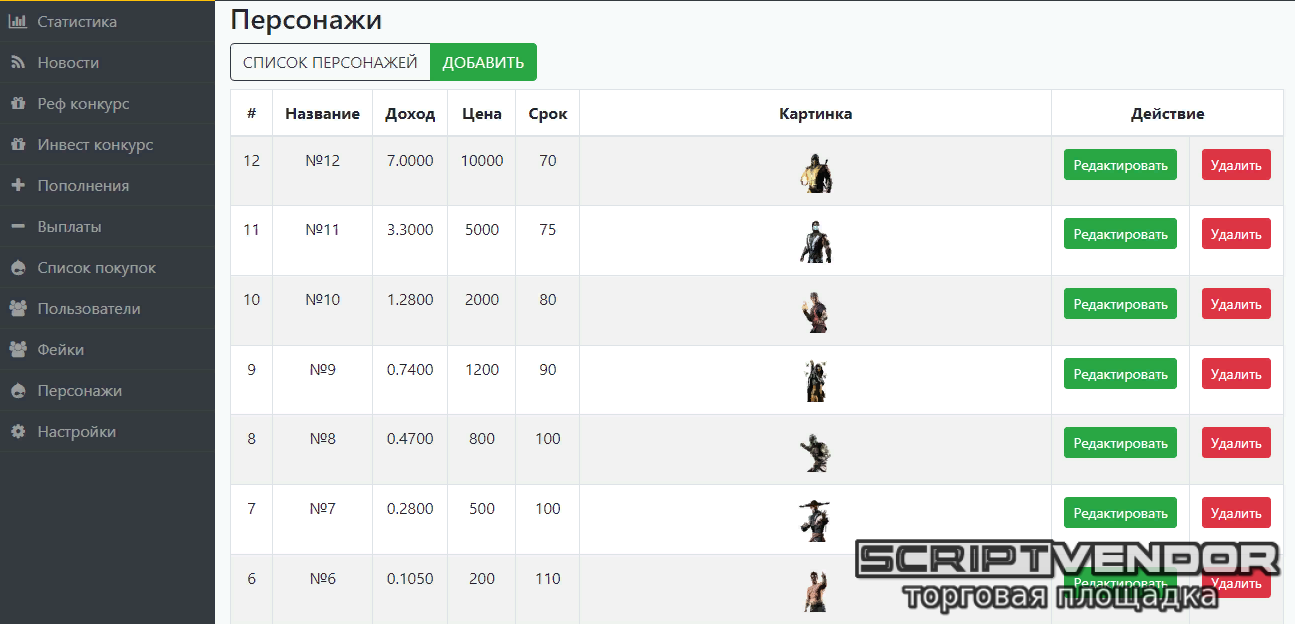
Task: Edit character №12
Action: click(x=1120, y=165)
